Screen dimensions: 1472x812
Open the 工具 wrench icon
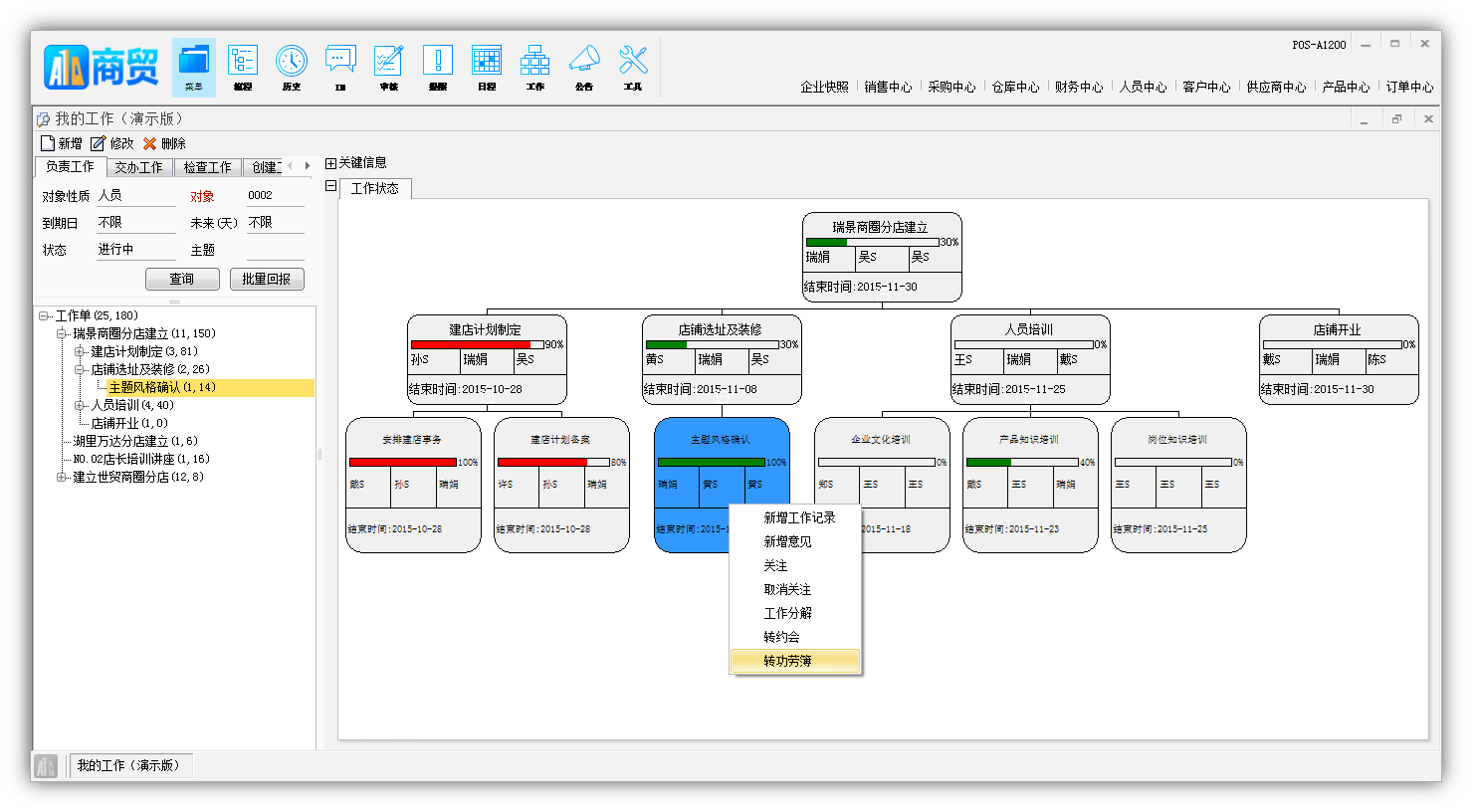tap(633, 62)
